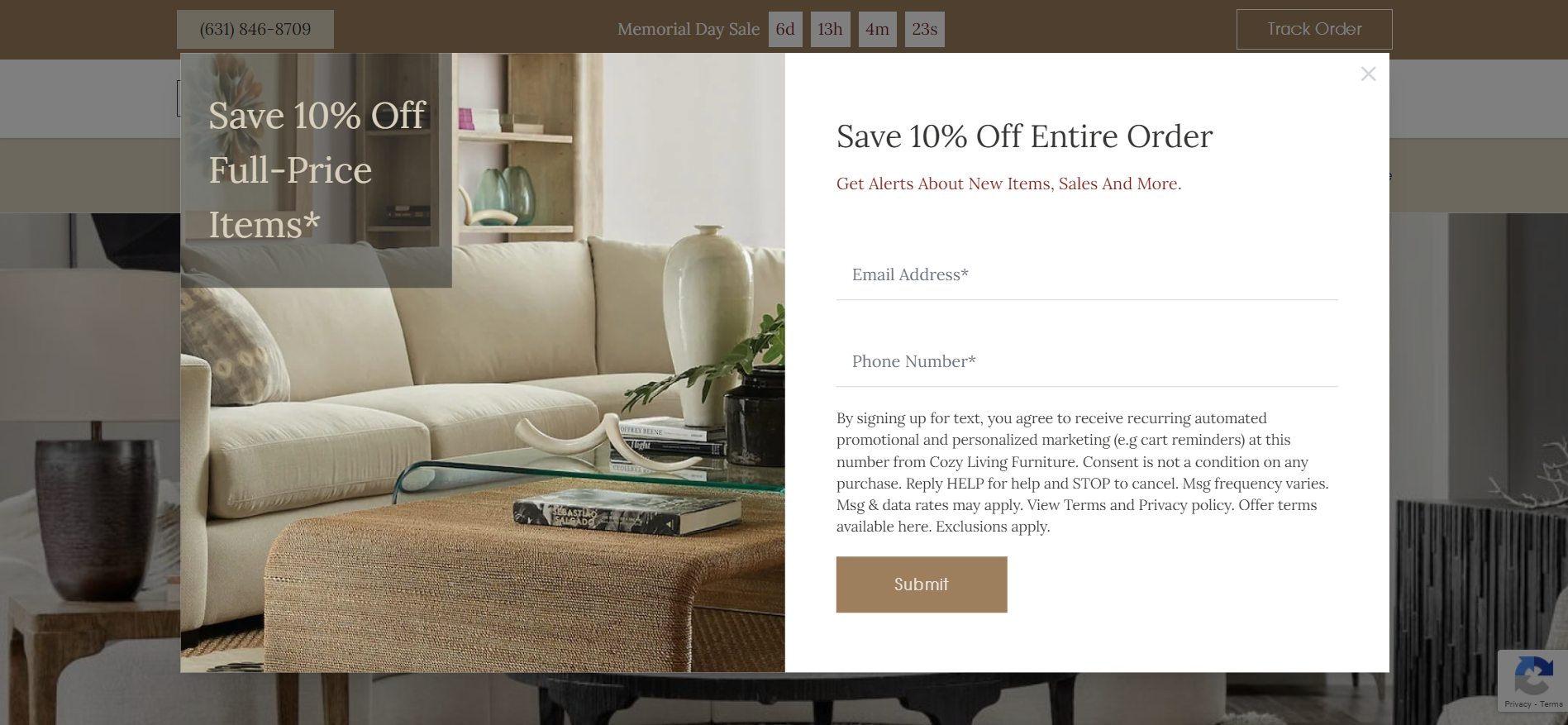Viewport: 1568px width, 725px height.
Task: Click the 4m countdown box
Action: pos(878,30)
